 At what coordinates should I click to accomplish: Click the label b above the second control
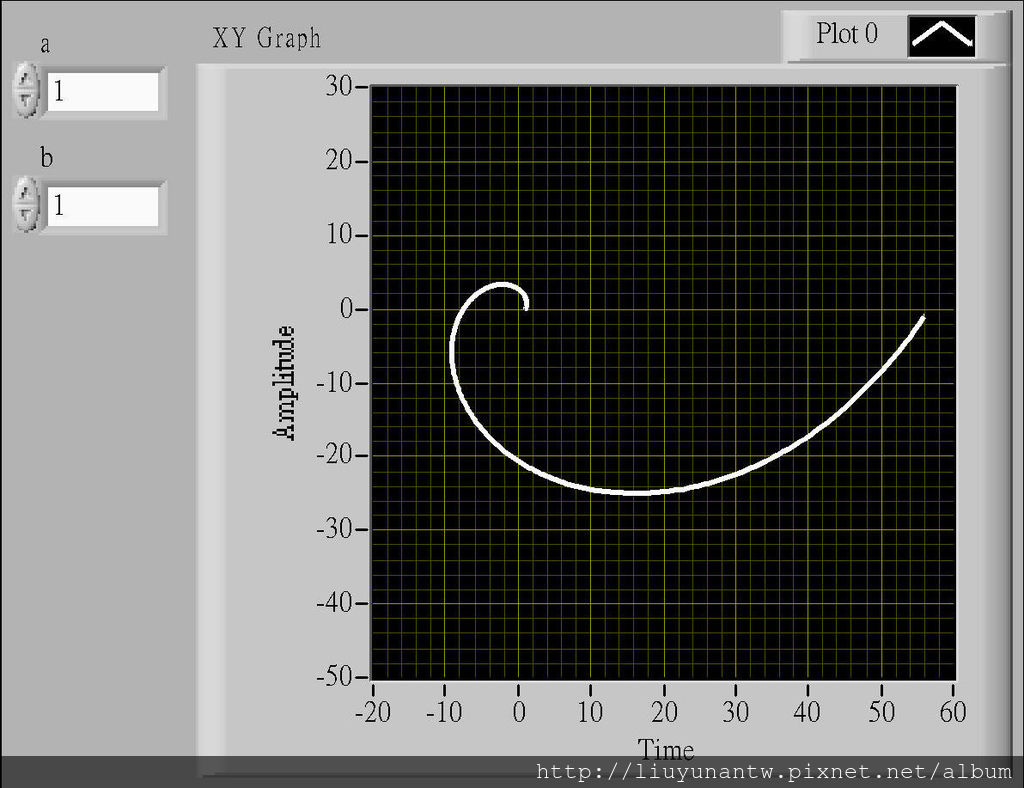point(46,157)
